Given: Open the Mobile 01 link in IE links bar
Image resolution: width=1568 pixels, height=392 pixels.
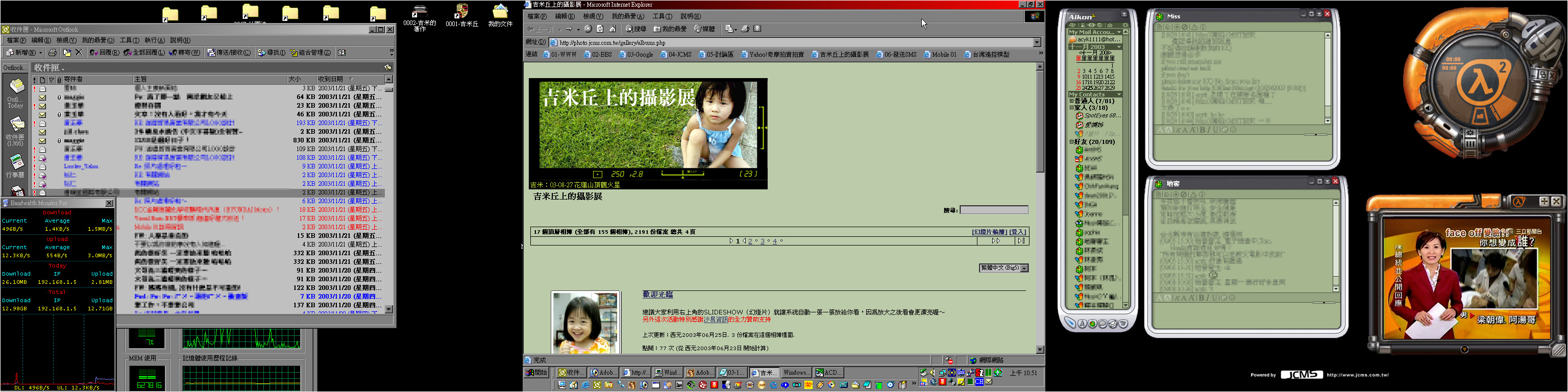Looking at the screenshot, I should tap(940, 54).
